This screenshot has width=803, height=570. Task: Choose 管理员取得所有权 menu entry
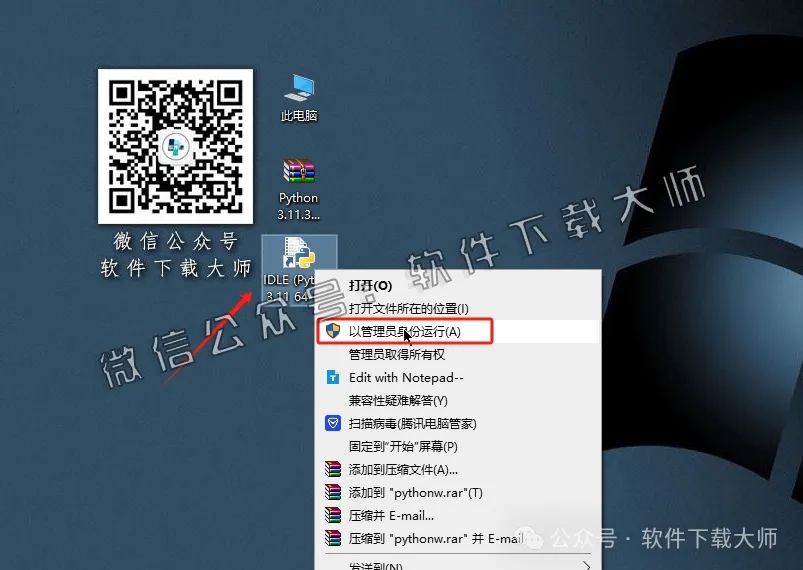[x=458, y=354]
